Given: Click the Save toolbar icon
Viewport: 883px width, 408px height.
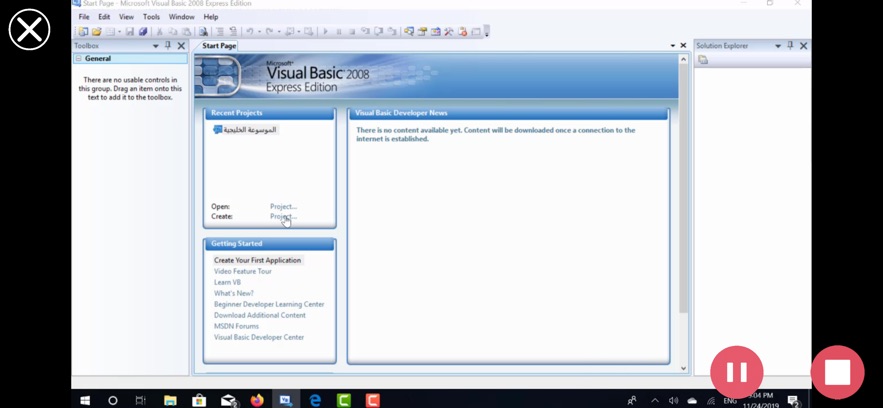Looking at the screenshot, I should (x=129, y=32).
